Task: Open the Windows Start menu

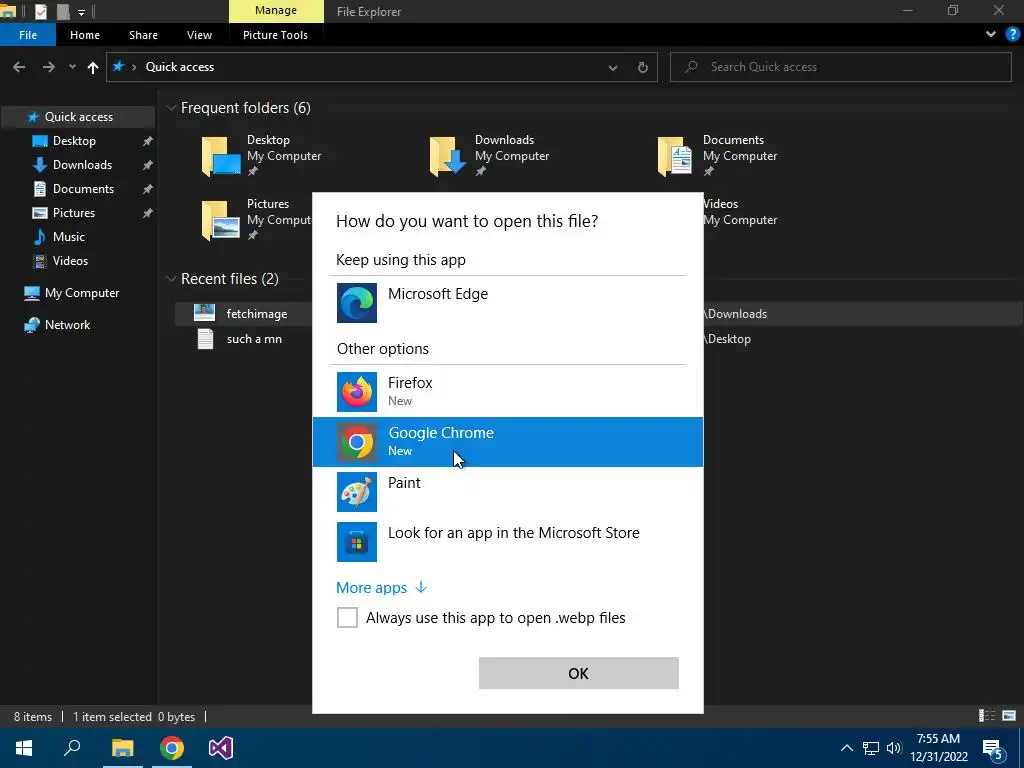Action: click(24, 748)
